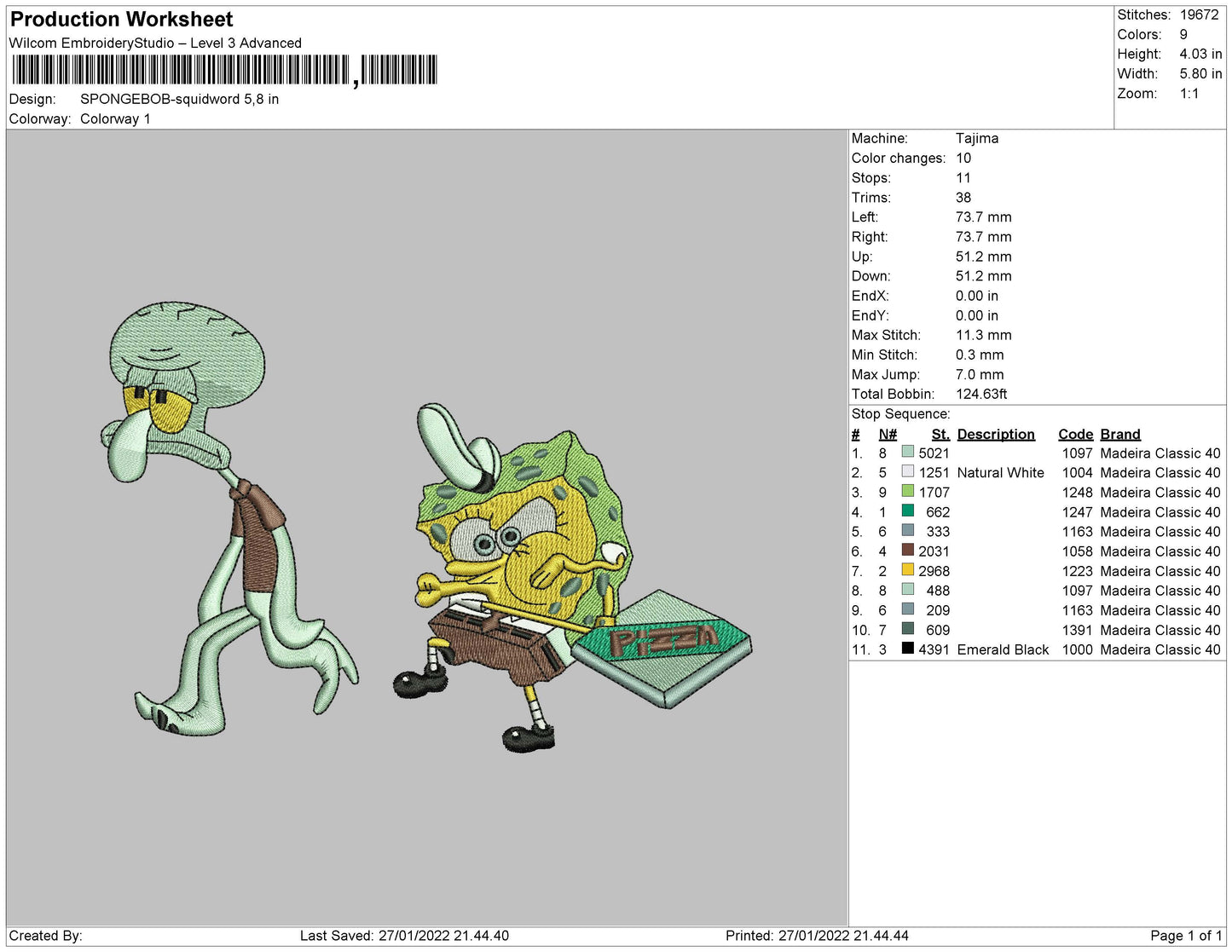Click the thread code 1391
Viewport: 1232px width, 952px height.
point(1077,630)
